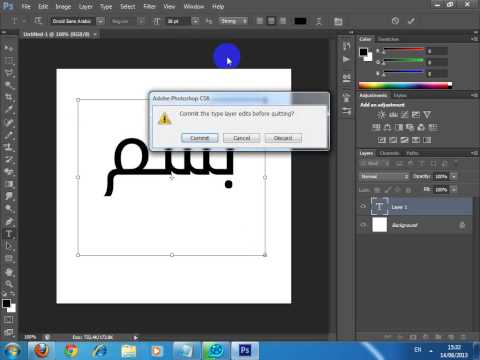
Task: Toggle Quick Mask mode
Action: [x=9, y=320]
